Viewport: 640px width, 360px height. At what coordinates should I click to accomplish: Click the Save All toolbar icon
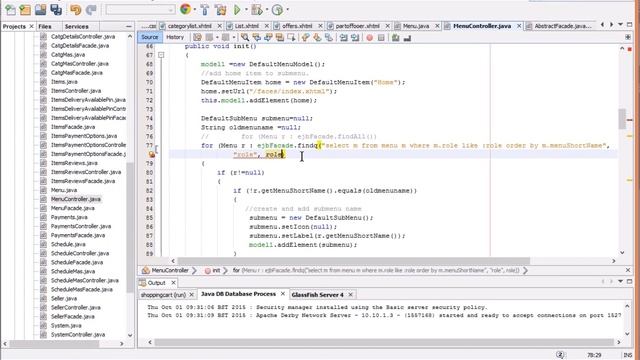[56, 9]
